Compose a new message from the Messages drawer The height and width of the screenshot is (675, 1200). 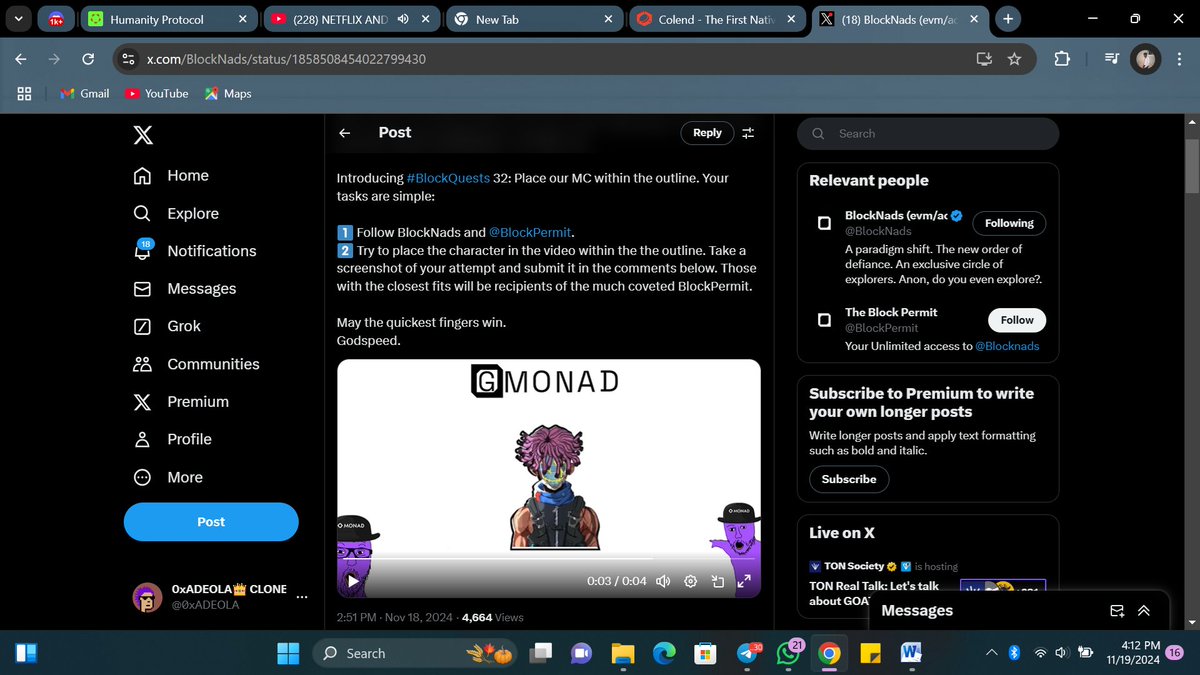click(1118, 611)
